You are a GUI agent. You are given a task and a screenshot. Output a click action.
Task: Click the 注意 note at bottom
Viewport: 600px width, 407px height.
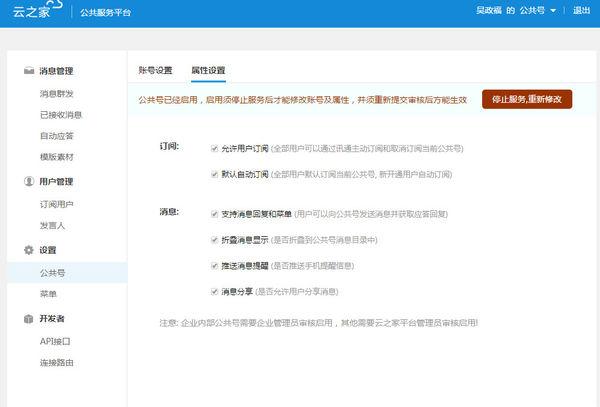319,323
